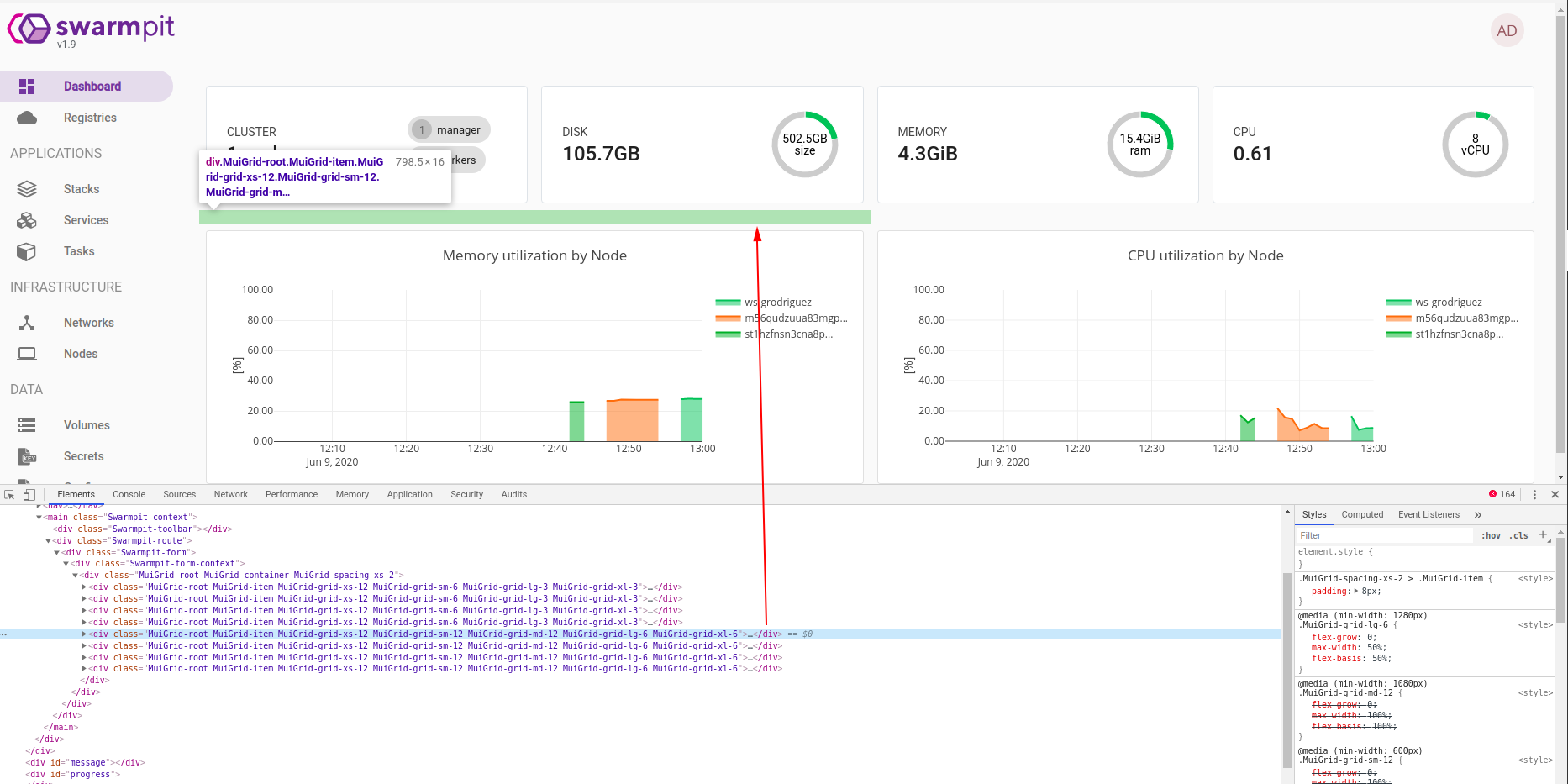This screenshot has width=1568, height=784.
Task: Switch to the Console tab
Action: point(129,494)
